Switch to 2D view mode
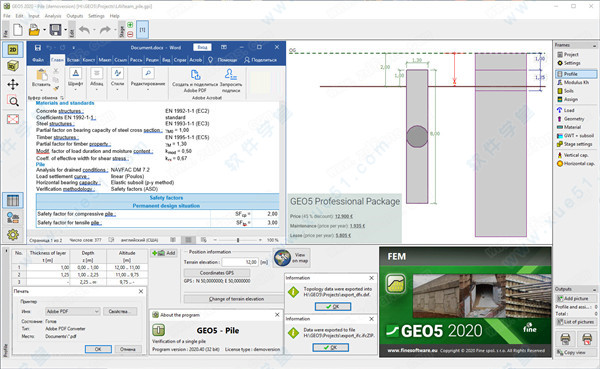 [x=13, y=50]
